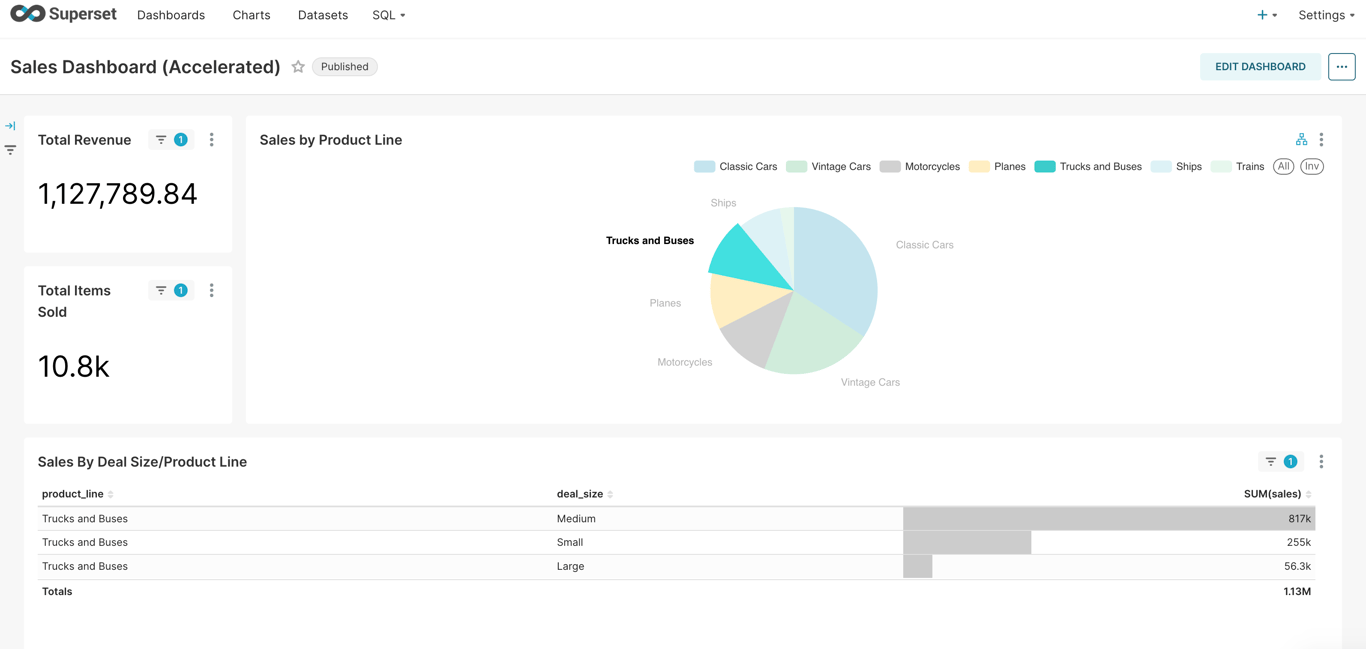1366x649 pixels.
Task: Go to Charts in top navigation
Action: (251, 15)
